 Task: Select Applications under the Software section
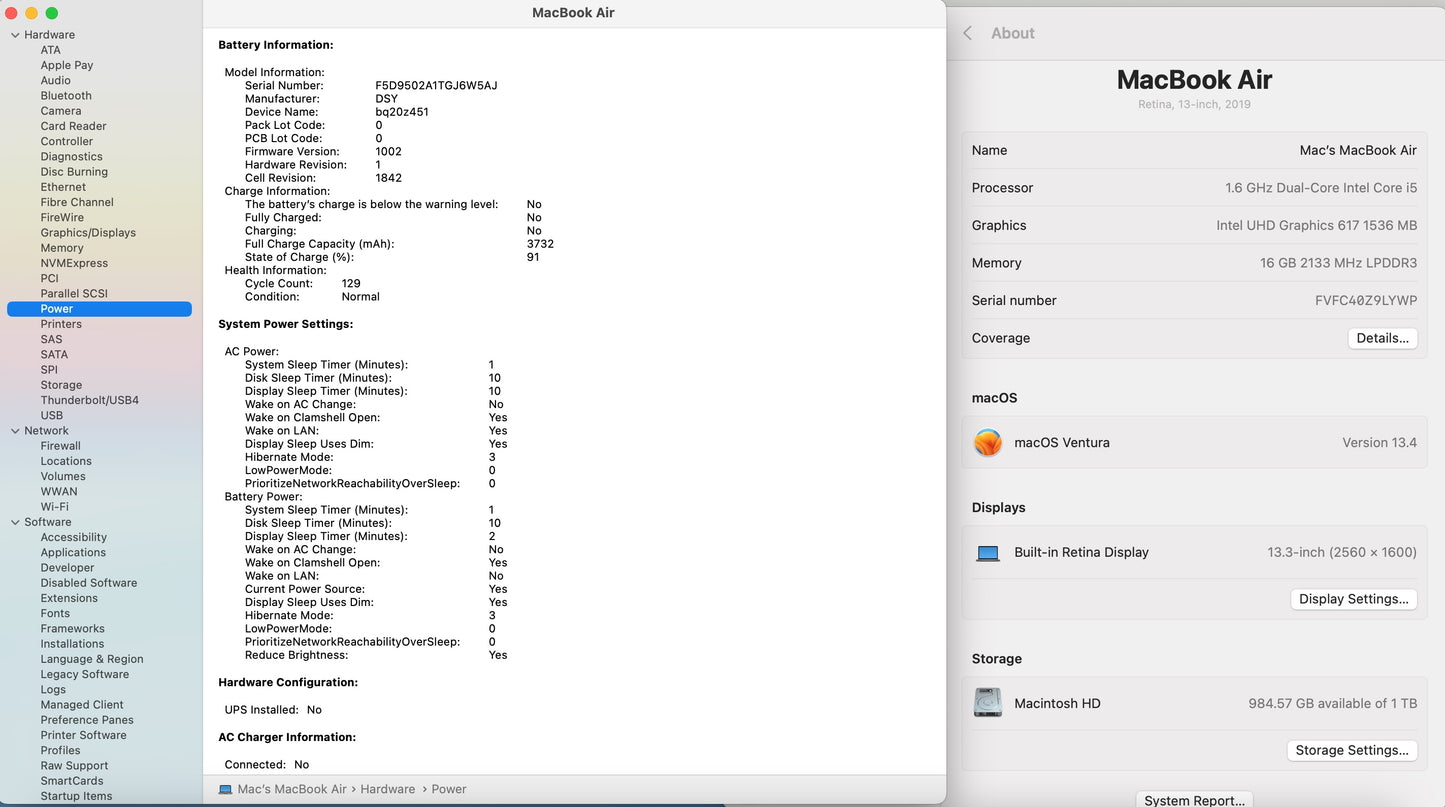pyautogui.click(x=73, y=553)
